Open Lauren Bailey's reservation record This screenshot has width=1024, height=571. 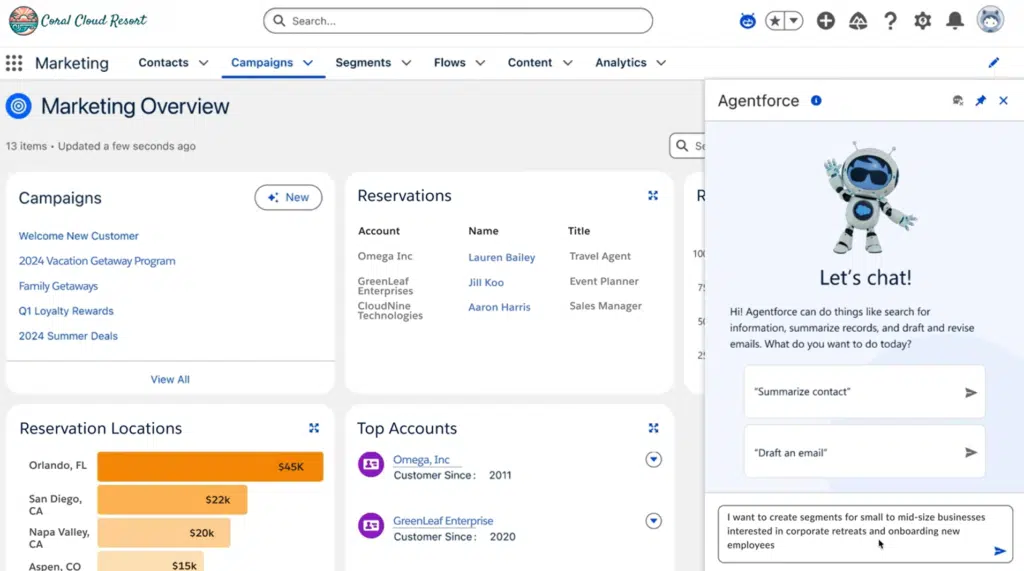point(502,257)
